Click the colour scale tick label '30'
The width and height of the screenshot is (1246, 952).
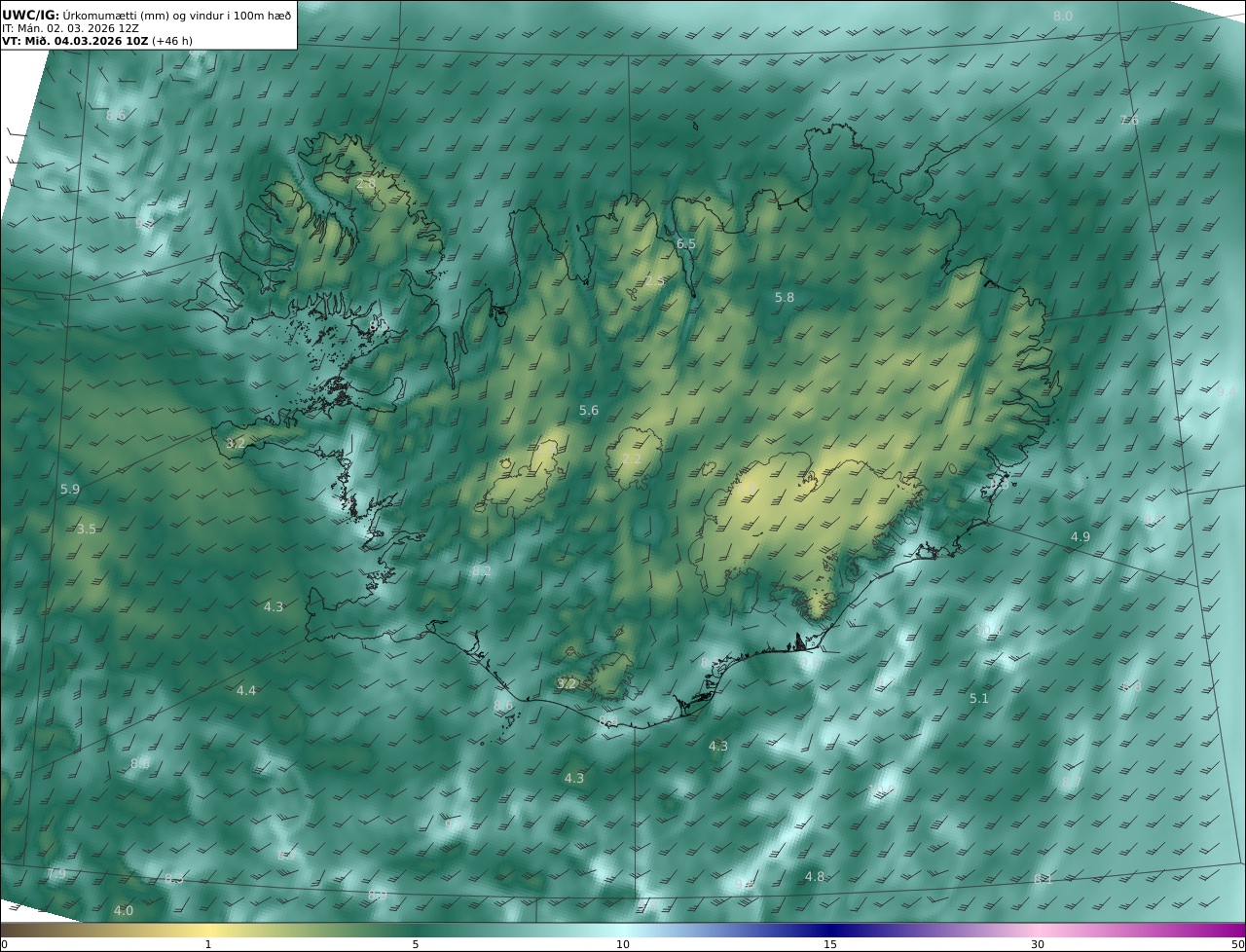click(1038, 944)
